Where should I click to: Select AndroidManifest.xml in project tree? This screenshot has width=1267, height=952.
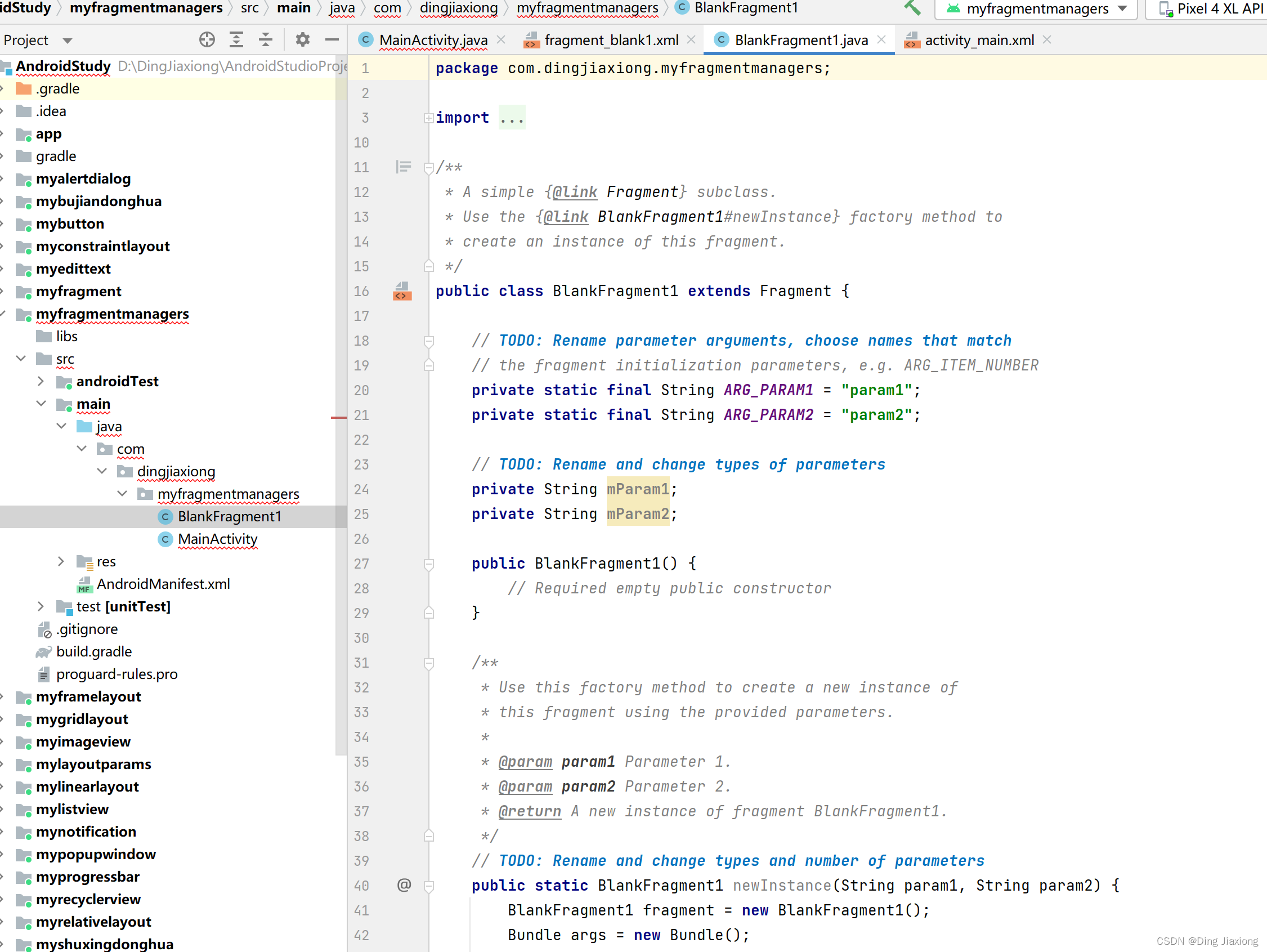(x=163, y=584)
